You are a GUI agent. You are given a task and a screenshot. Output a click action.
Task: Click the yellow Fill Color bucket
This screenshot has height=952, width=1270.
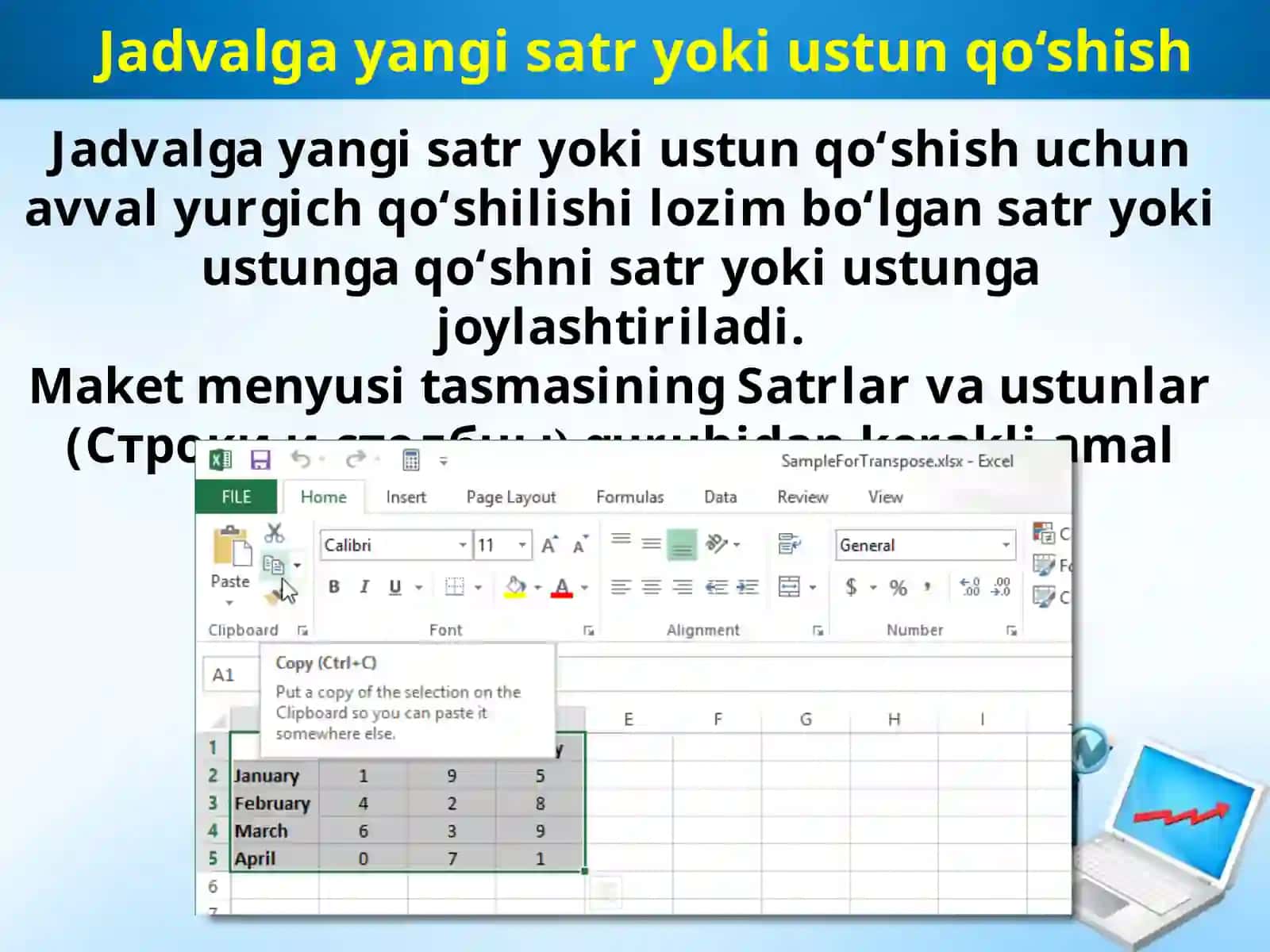coord(515,587)
